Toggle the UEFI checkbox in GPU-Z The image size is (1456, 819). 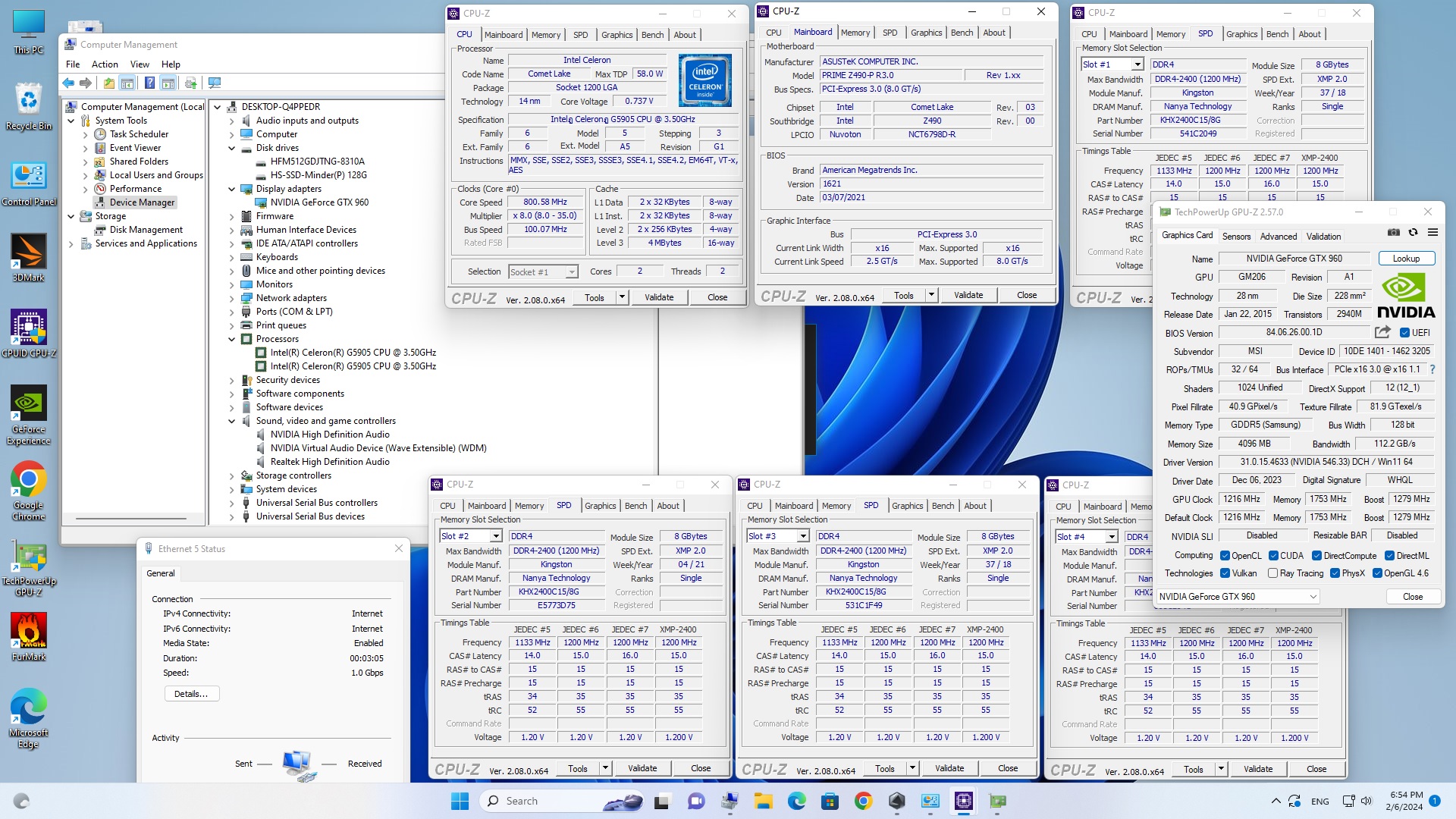pos(1404,332)
